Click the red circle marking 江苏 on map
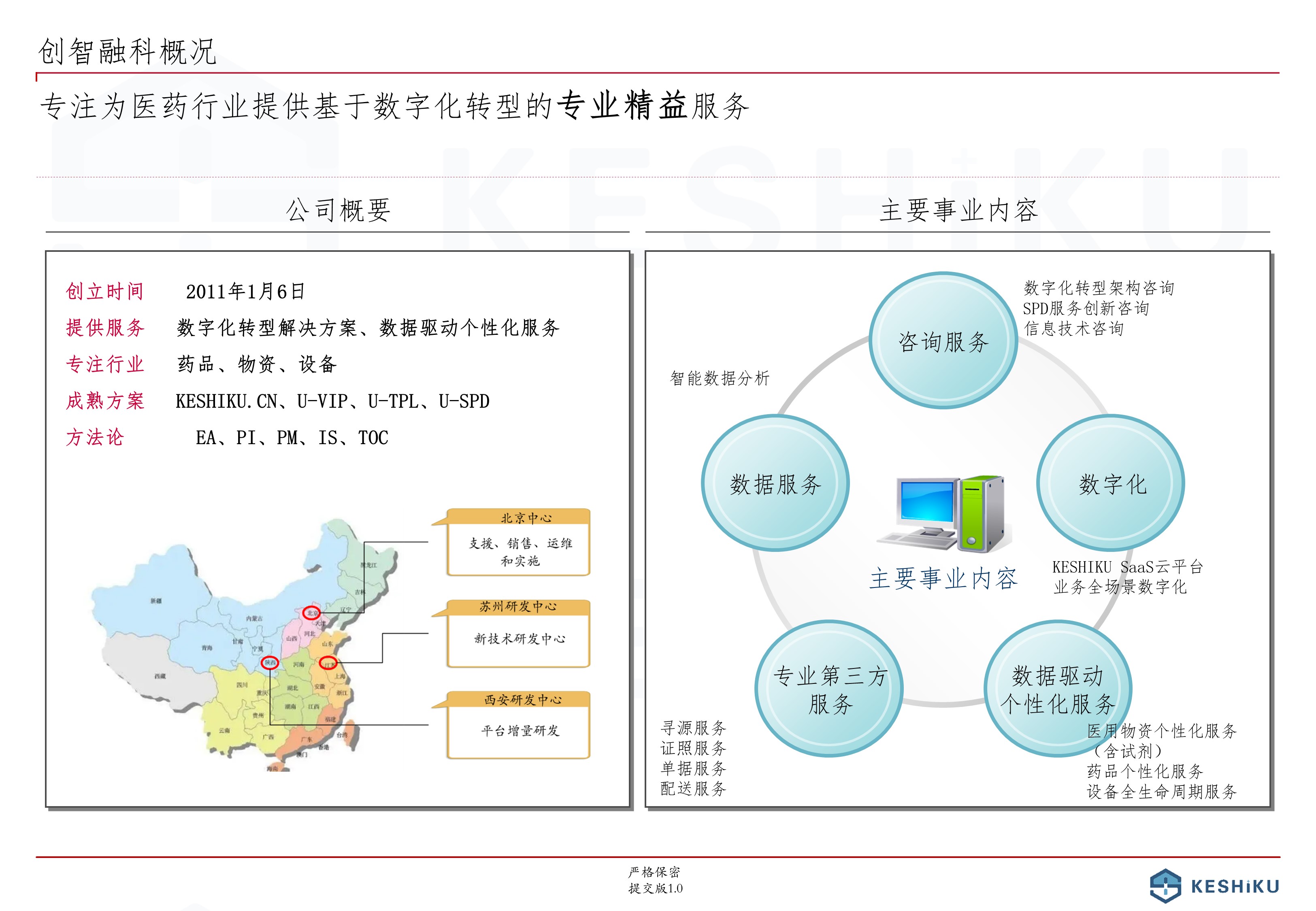 (x=328, y=663)
